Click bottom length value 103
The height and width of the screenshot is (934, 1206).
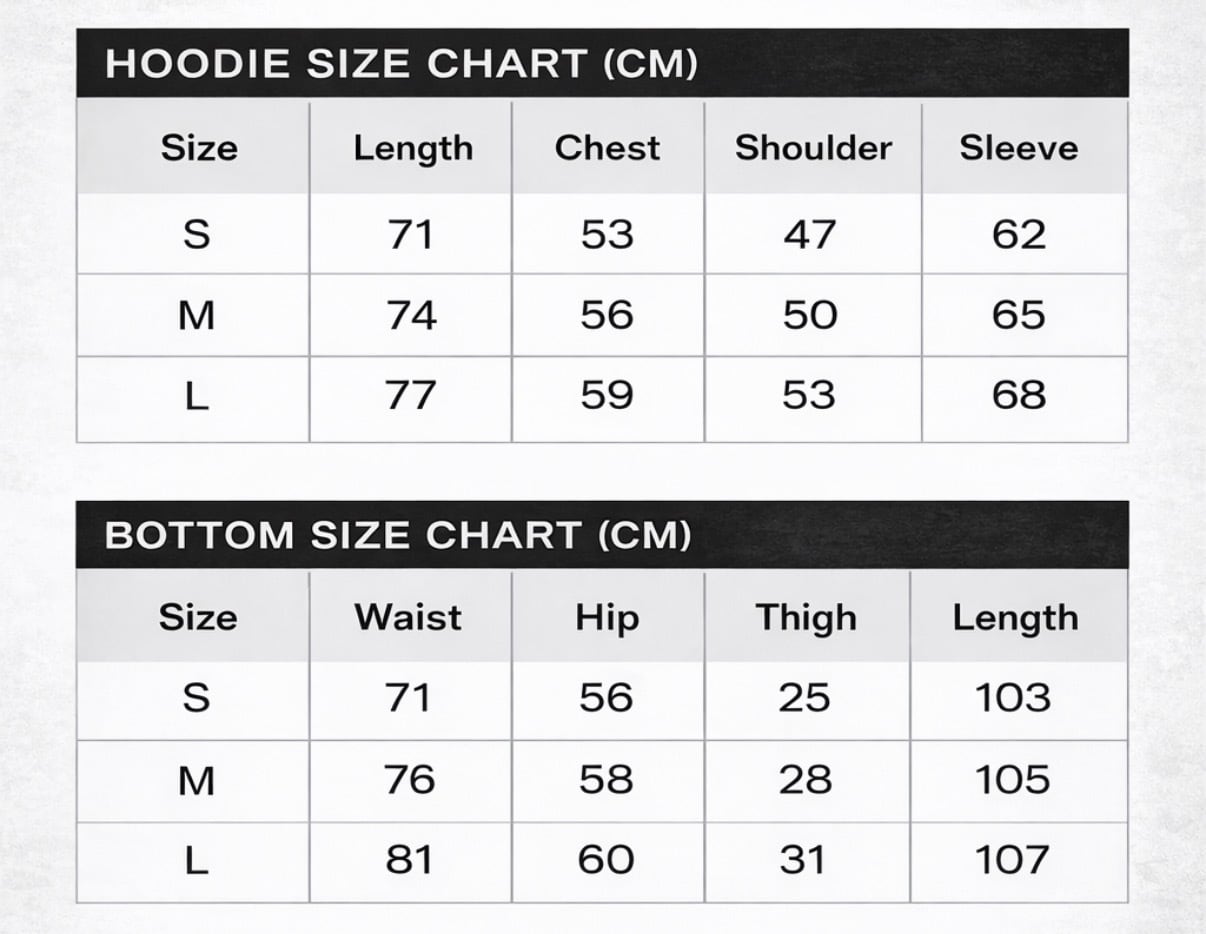click(x=1013, y=698)
